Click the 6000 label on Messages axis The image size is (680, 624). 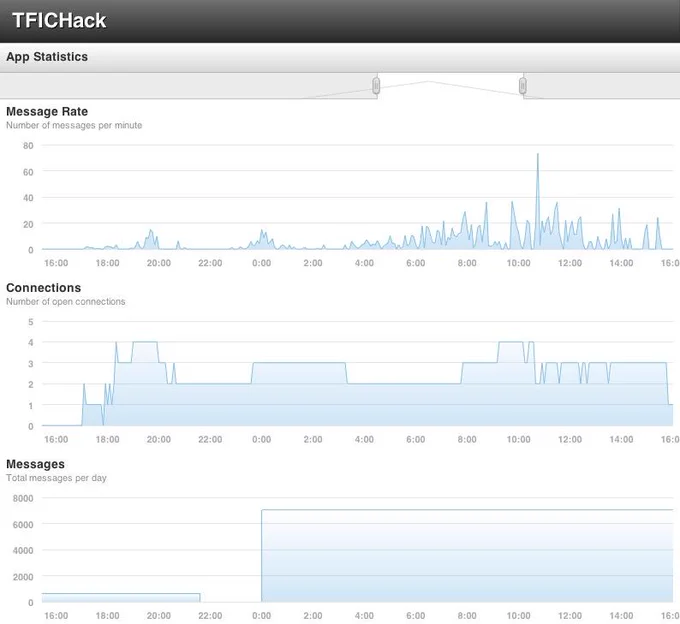[23, 525]
